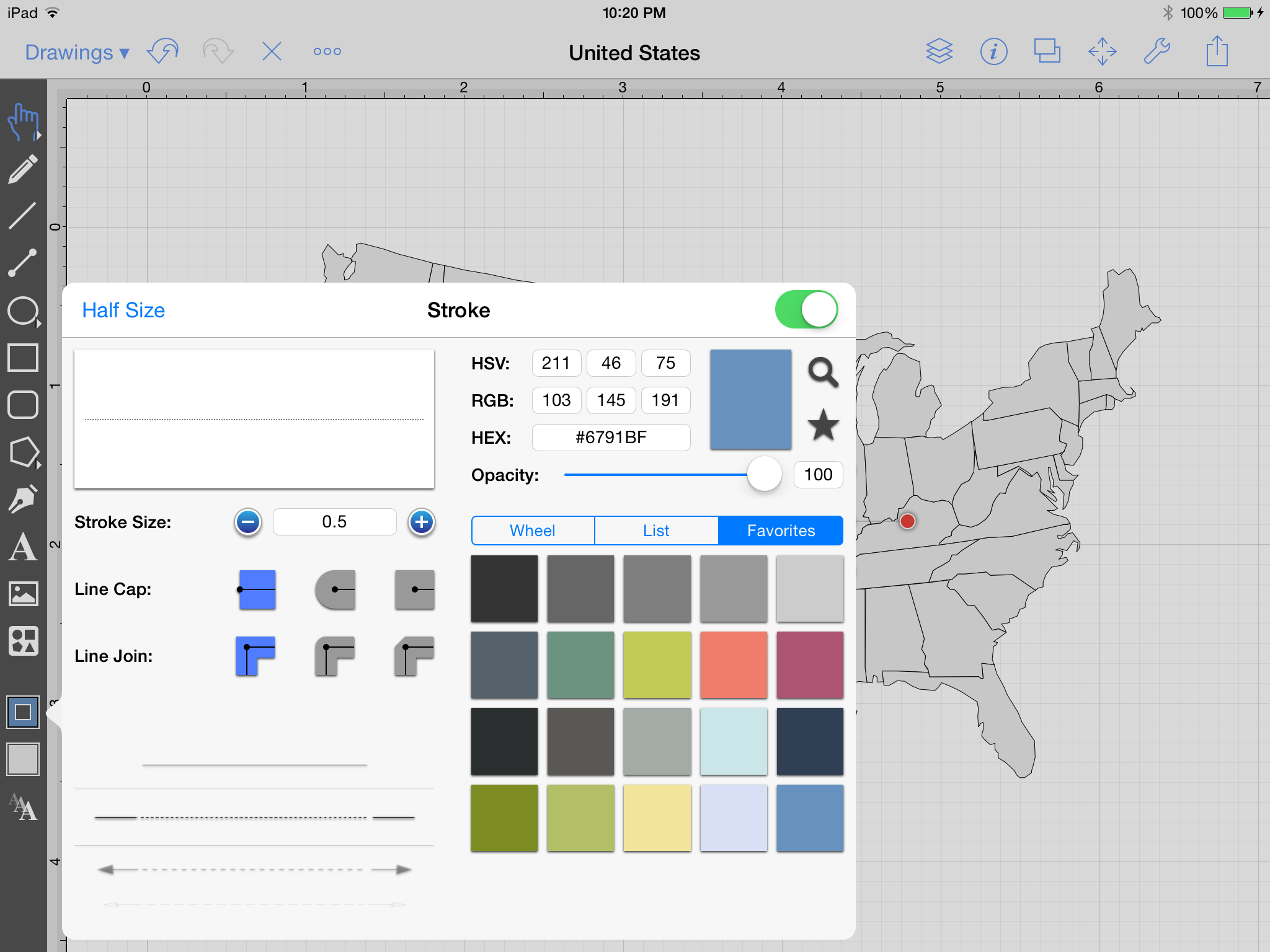Tap the HEX value input field
The width and height of the screenshot is (1270, 952).
pyautogui.click(x=611, y=438)
